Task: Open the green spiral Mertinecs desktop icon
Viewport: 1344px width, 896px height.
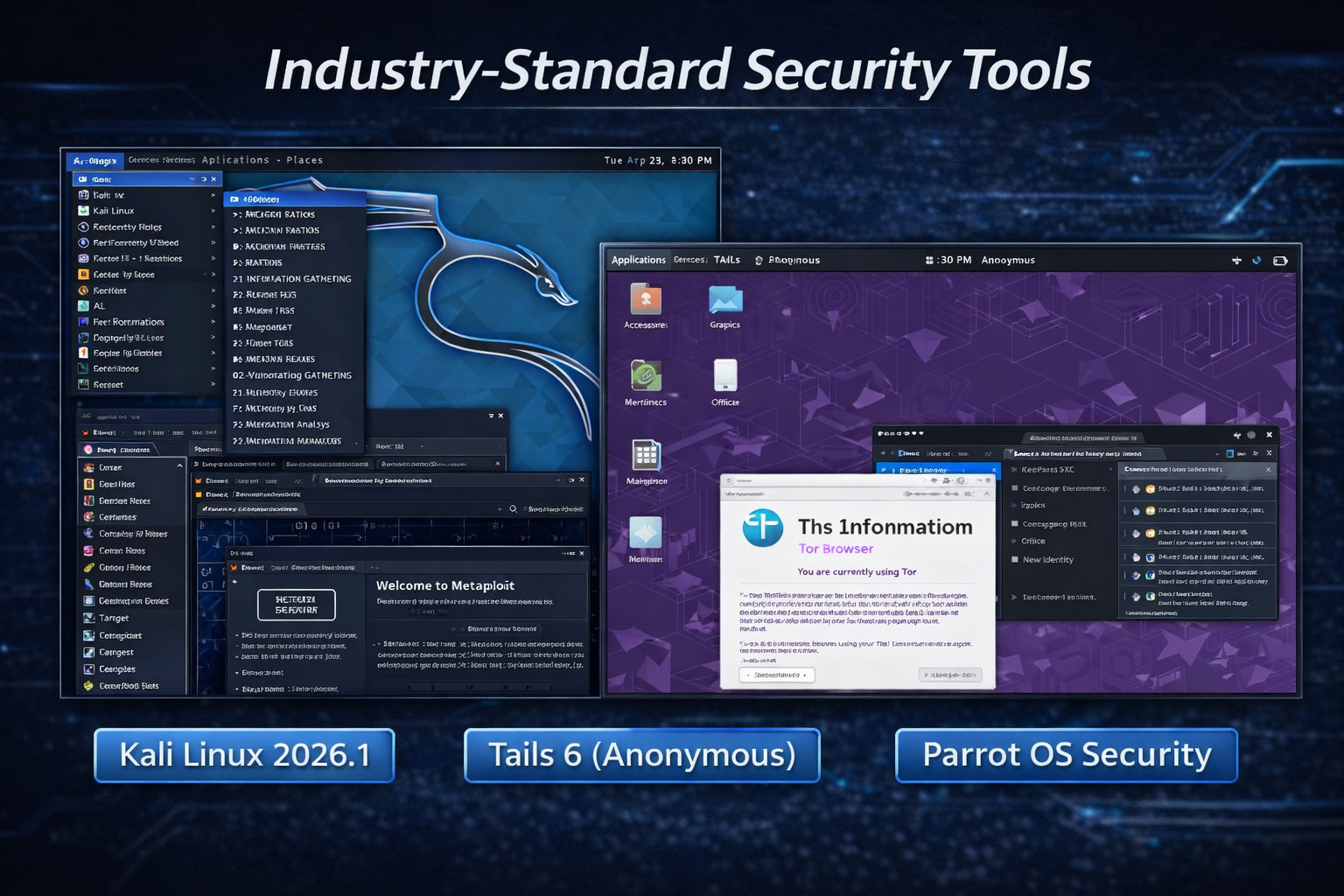Action: click(646, 376)
